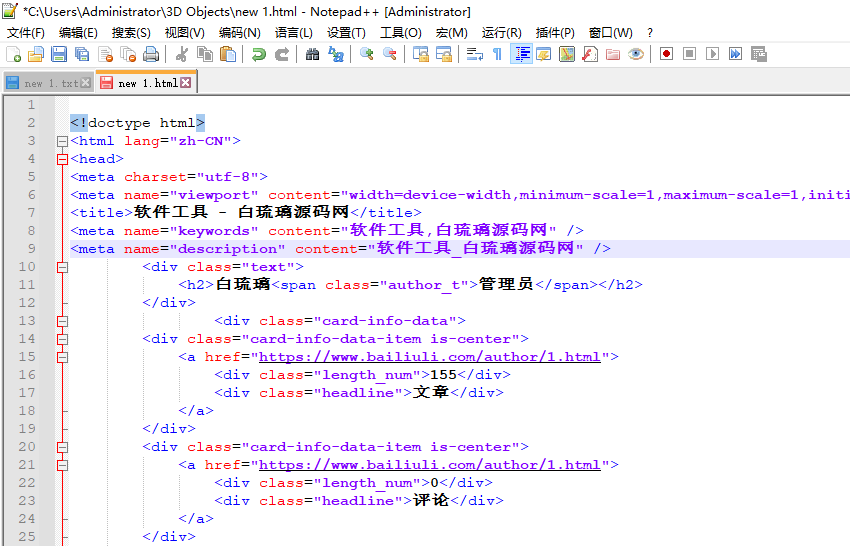Open the 宏(M) menu
The width and height of the screenshot is (850, 546).
[452, 33]
